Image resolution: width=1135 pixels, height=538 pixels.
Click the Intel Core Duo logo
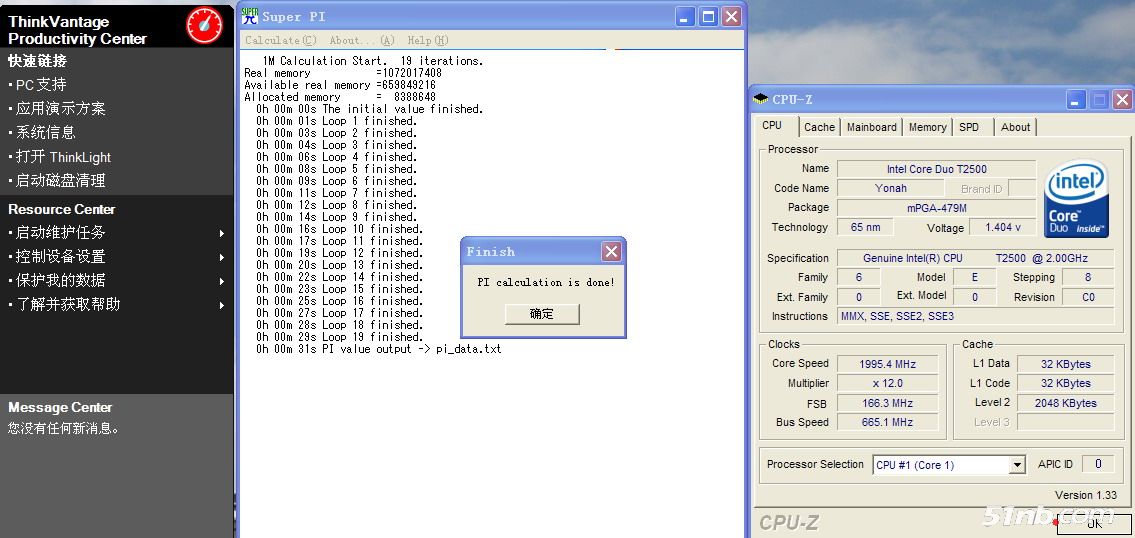point(1076,200)
